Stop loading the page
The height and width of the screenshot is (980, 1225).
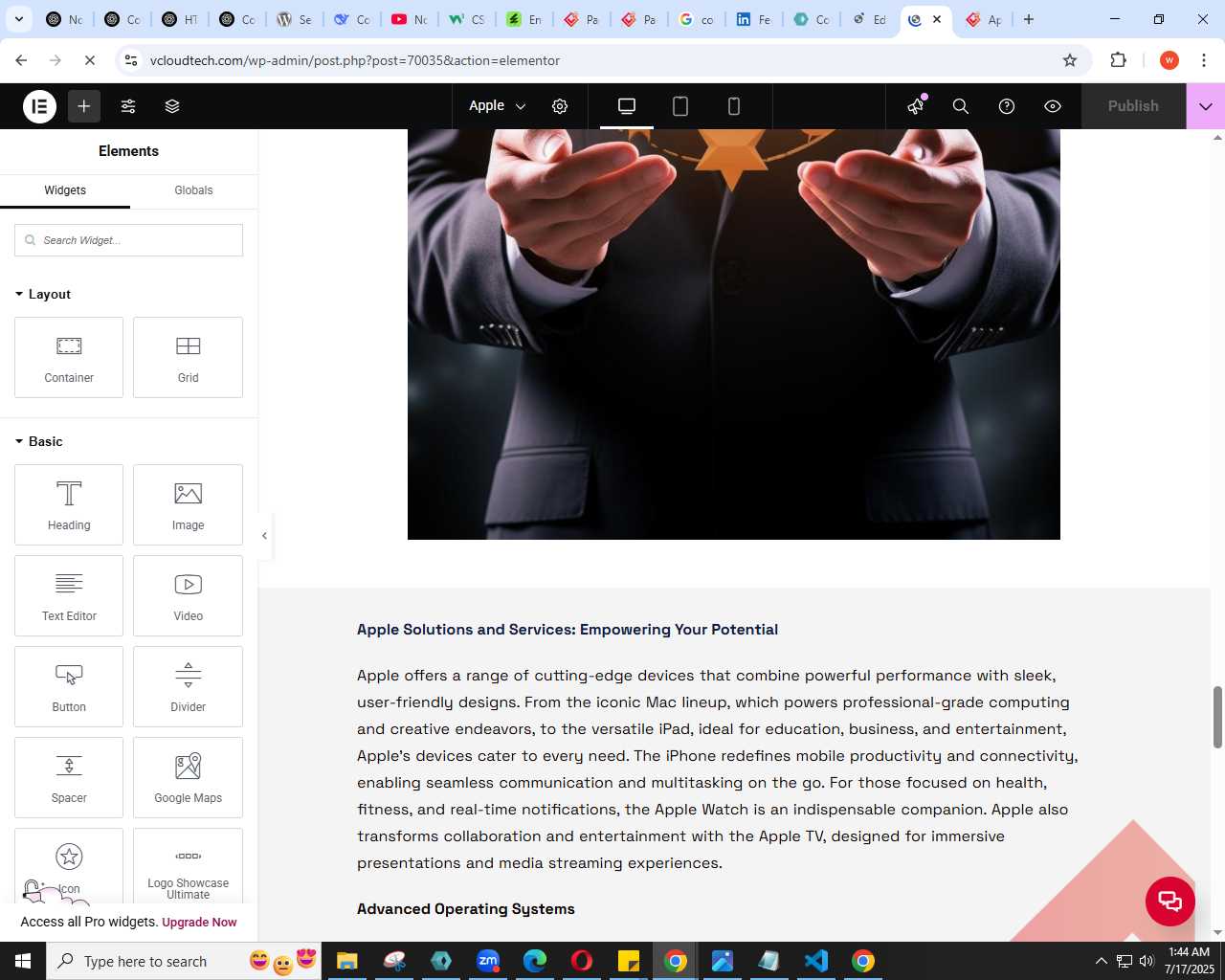pyautogui.click(x=90, y=60)
